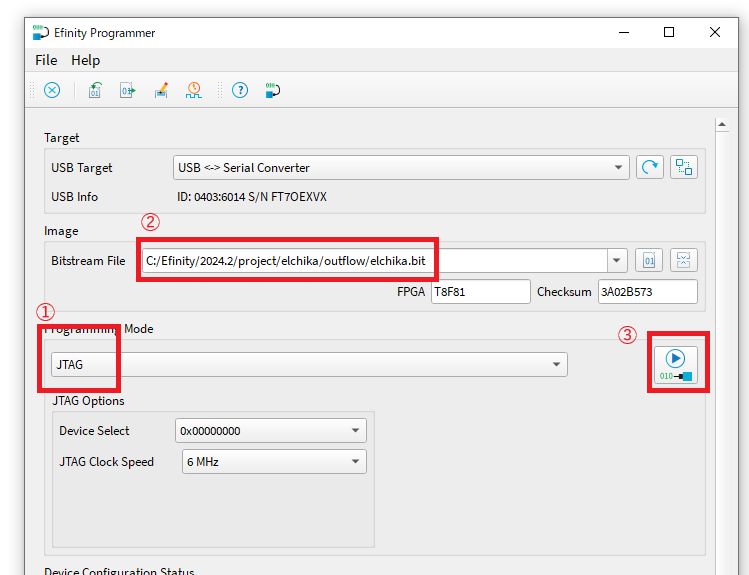749x575 pixels.
Task: Click the import bitstream toolbar icon
Action: (95, 90)
